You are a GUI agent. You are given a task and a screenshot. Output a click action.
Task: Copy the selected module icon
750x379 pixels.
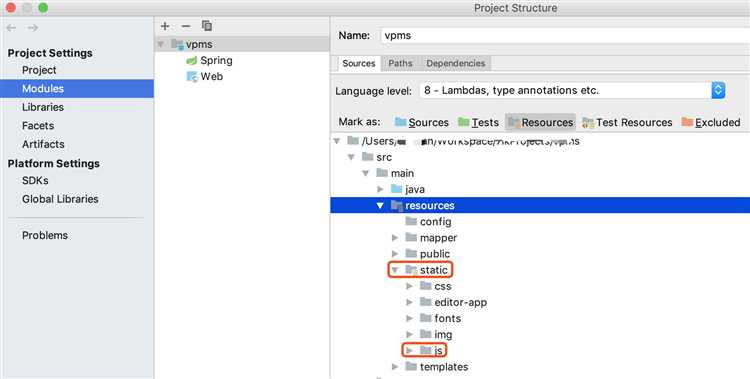[207, 25]
